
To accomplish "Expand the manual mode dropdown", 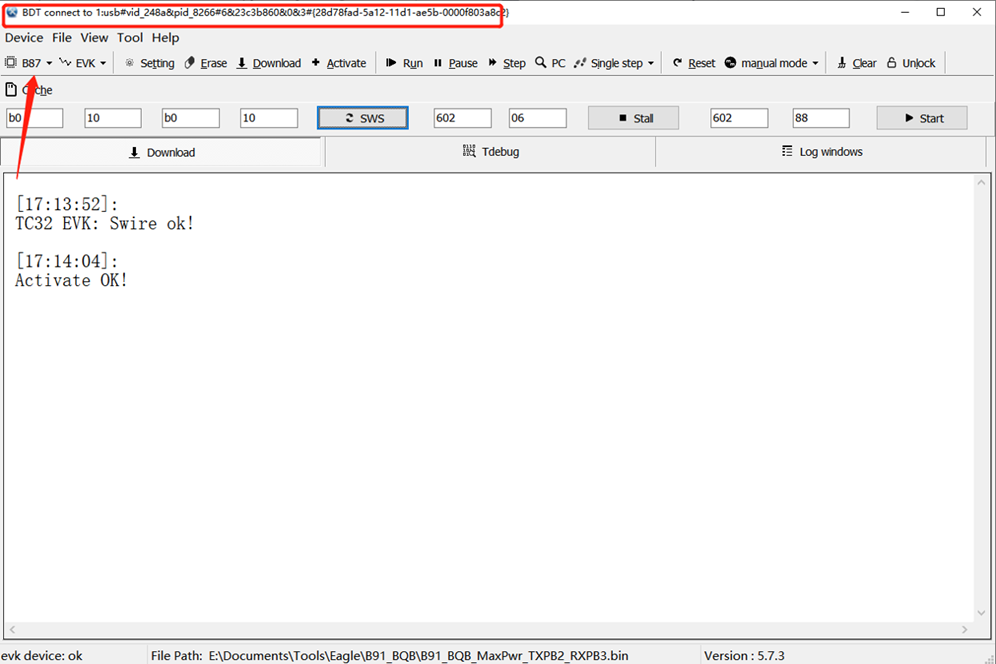I will (772, 63).
